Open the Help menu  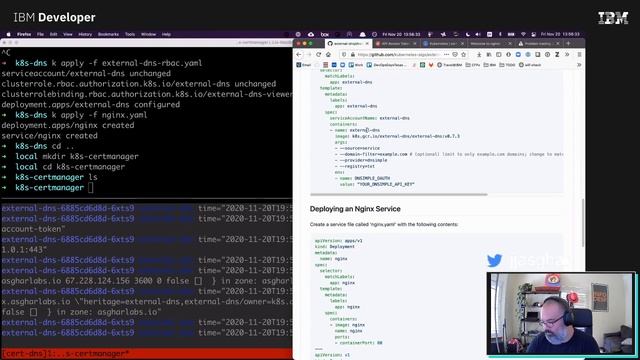pyautogui.click(x=166, y=34)
